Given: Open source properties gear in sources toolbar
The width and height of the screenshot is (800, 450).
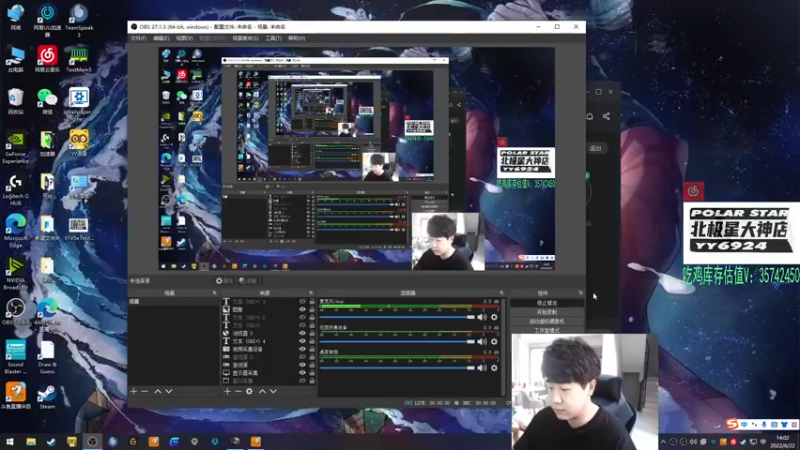Looking at the screenshot, I should pos(249,391).
